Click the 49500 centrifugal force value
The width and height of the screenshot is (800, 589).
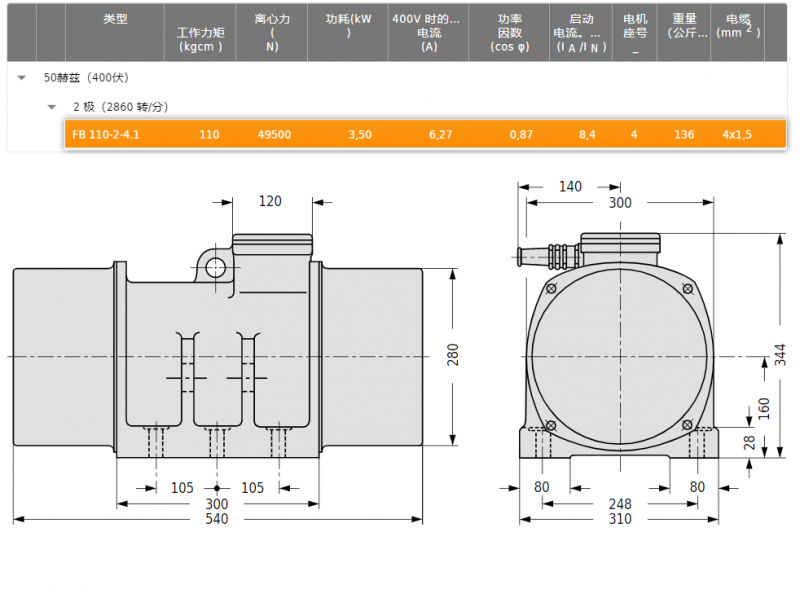coord(274,135)
